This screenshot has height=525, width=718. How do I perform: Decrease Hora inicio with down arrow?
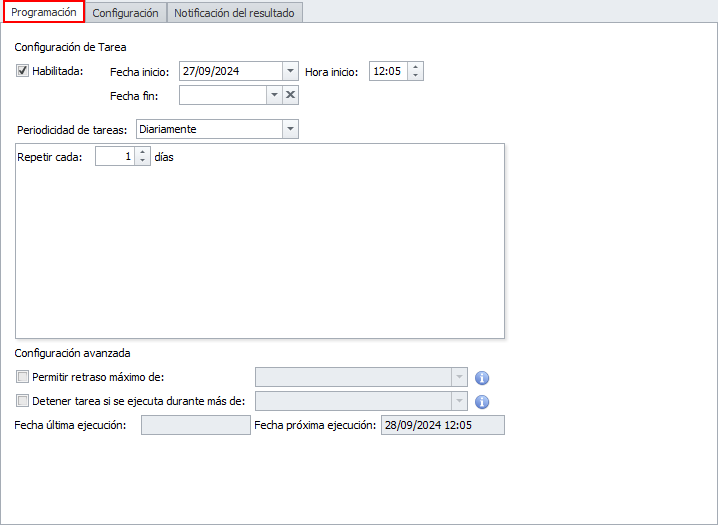pos(415,76)
